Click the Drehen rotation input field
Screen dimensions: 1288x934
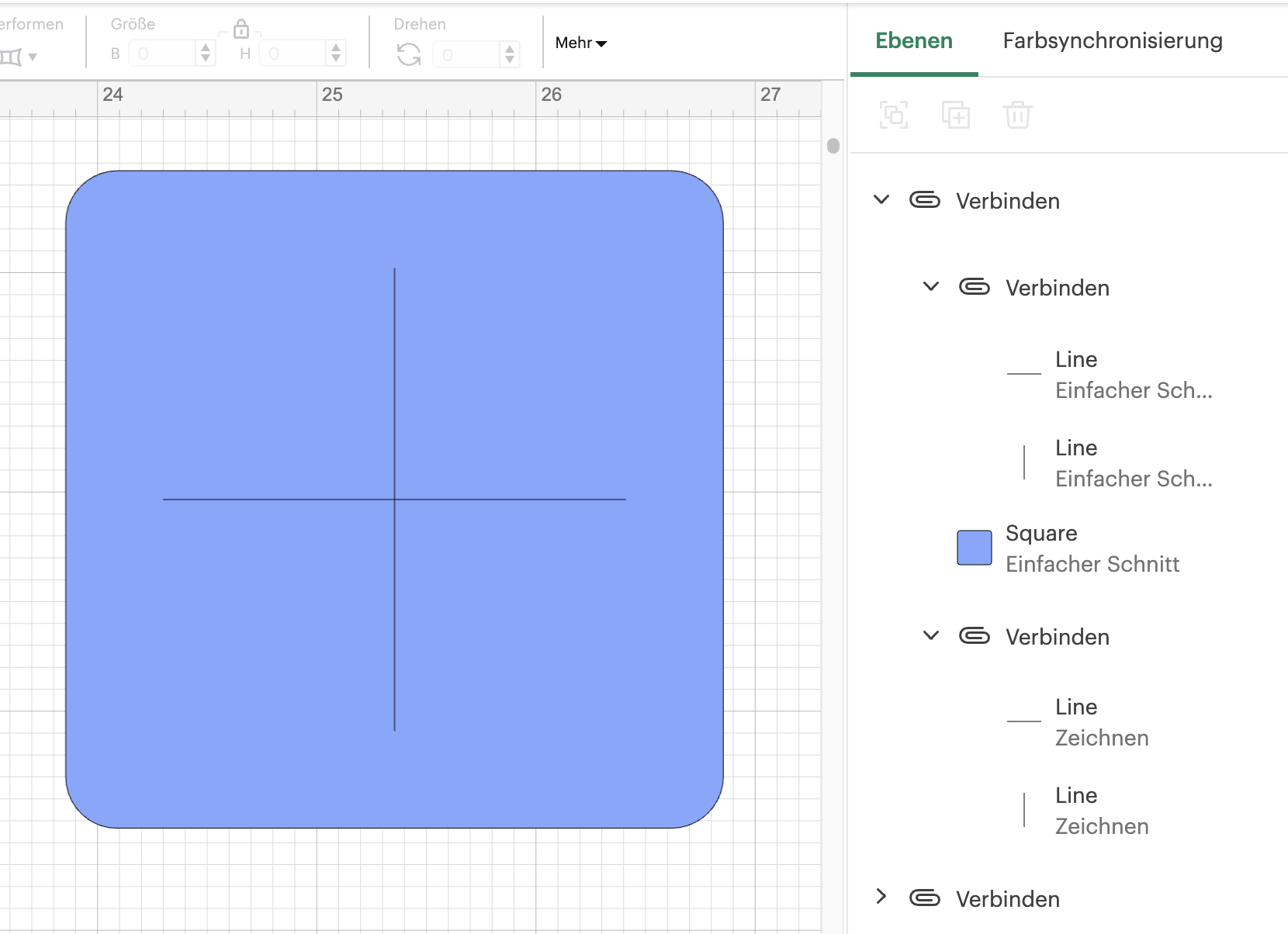466,54
